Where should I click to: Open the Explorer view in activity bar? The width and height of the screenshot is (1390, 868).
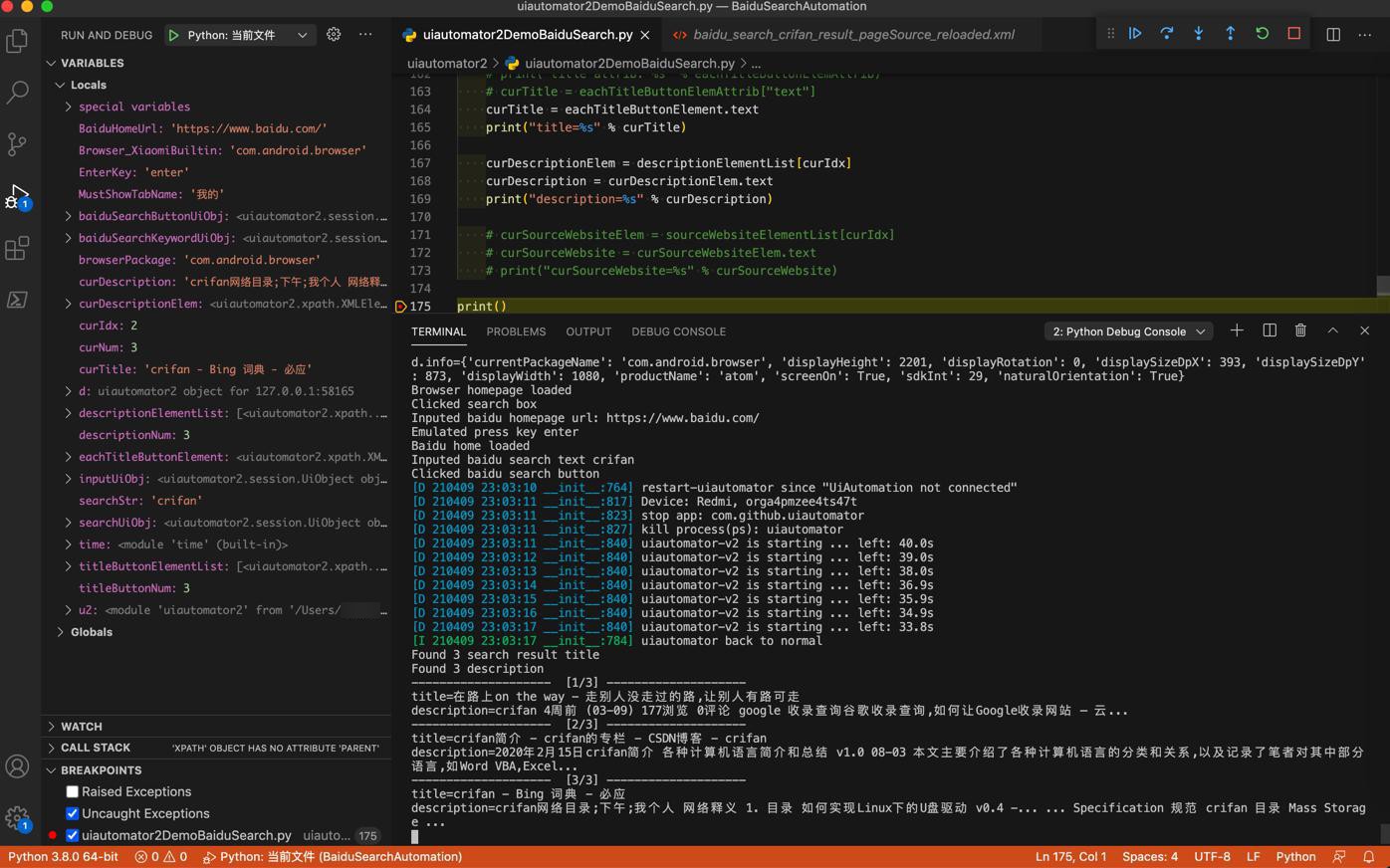point(17,41)
